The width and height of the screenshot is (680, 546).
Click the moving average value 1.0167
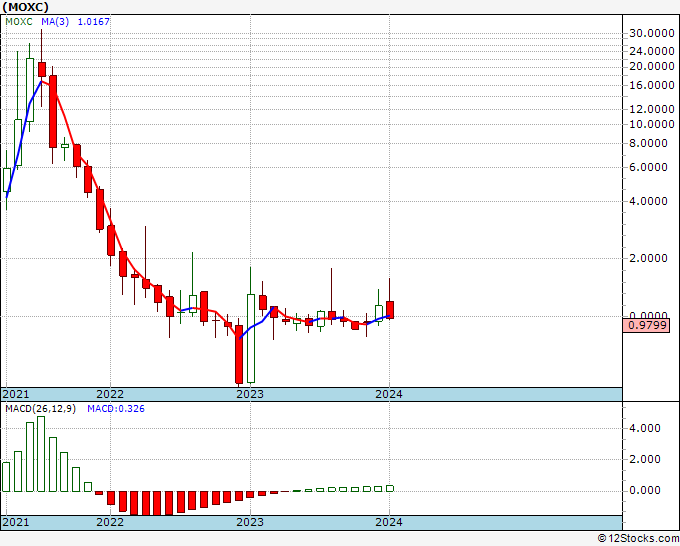[94, 22]
